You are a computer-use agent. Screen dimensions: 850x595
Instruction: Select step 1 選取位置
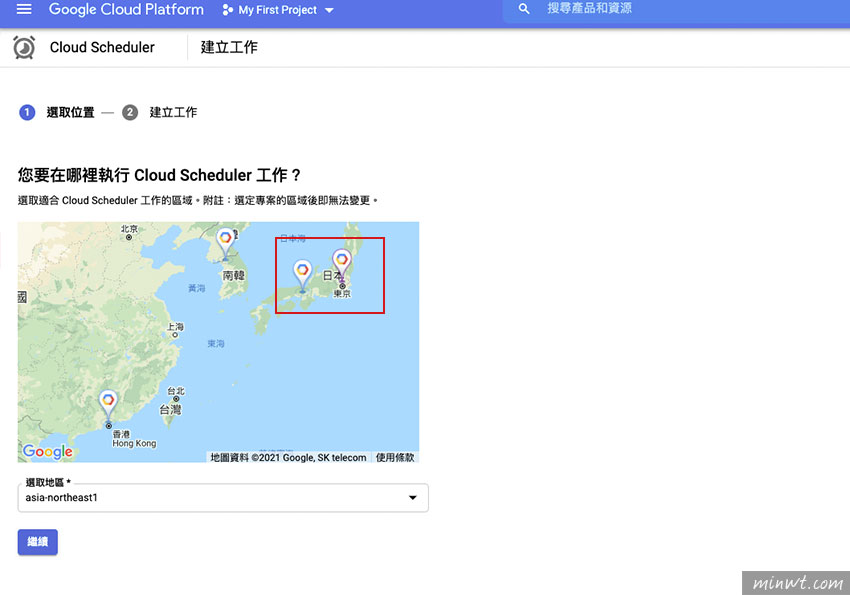click(x=57, y=112)
